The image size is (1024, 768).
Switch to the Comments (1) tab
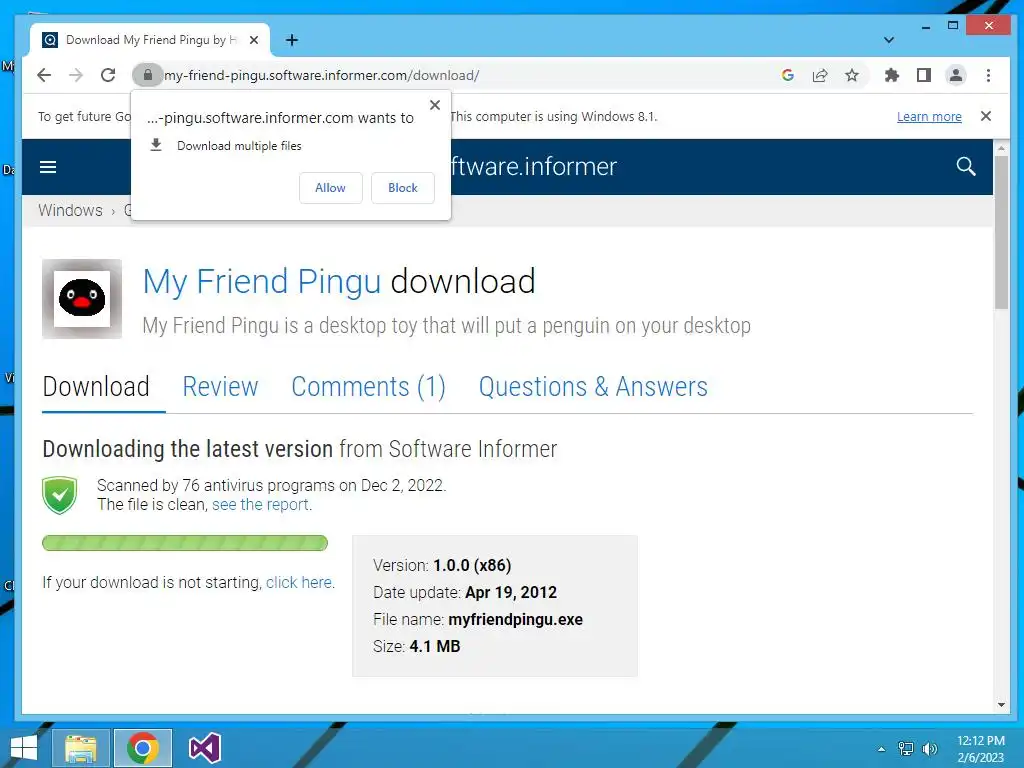(x=368, y=387)
